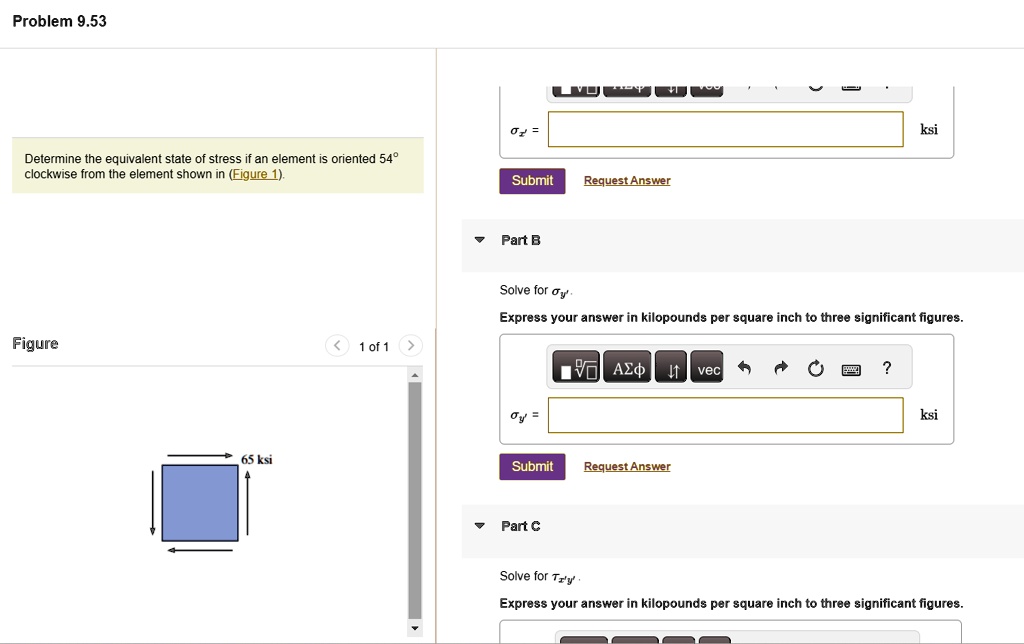Collapse the Part C section

480,526
